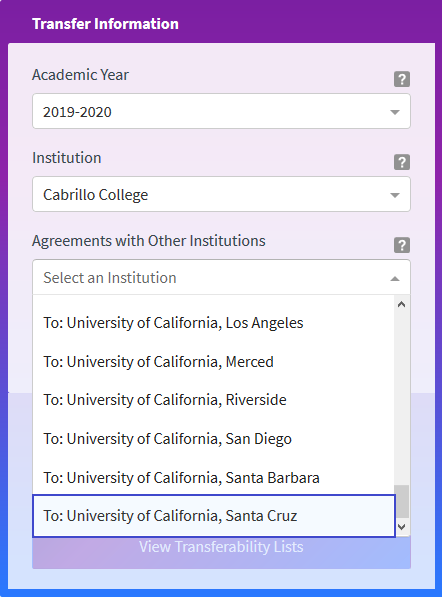442x597 pixels.
Task: Click the dropdown list scrollbar thumb
Action: coord(401,501)
